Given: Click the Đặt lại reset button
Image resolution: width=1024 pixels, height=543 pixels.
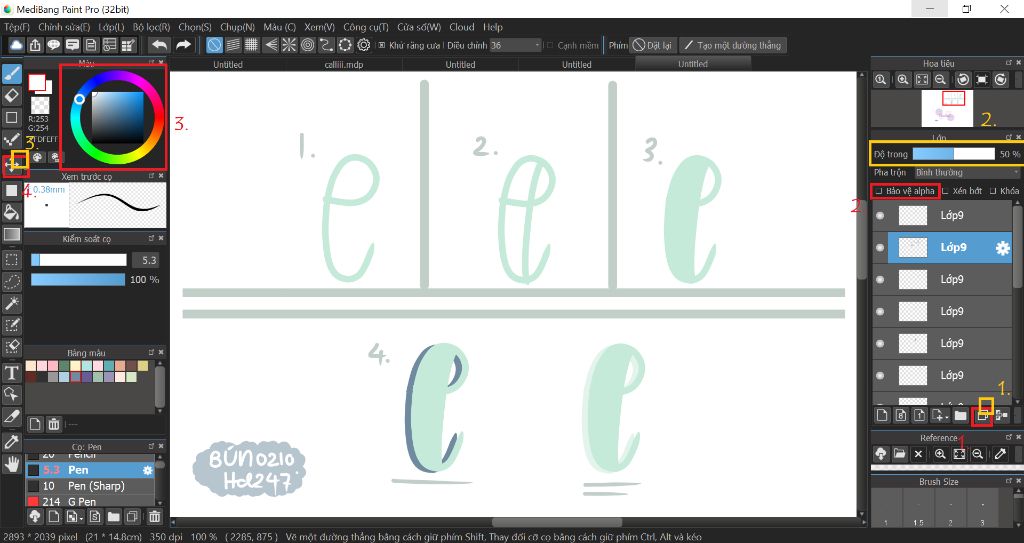Looking at the screenshot, I should [x=652, y=45].
